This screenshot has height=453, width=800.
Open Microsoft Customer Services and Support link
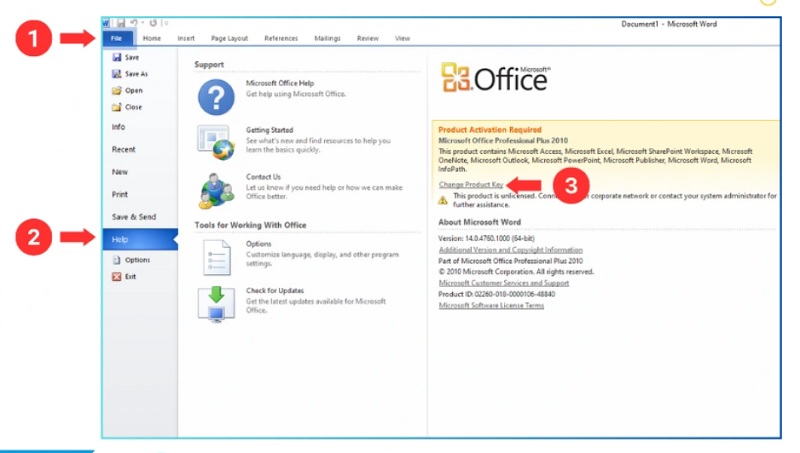click(504, 283)
